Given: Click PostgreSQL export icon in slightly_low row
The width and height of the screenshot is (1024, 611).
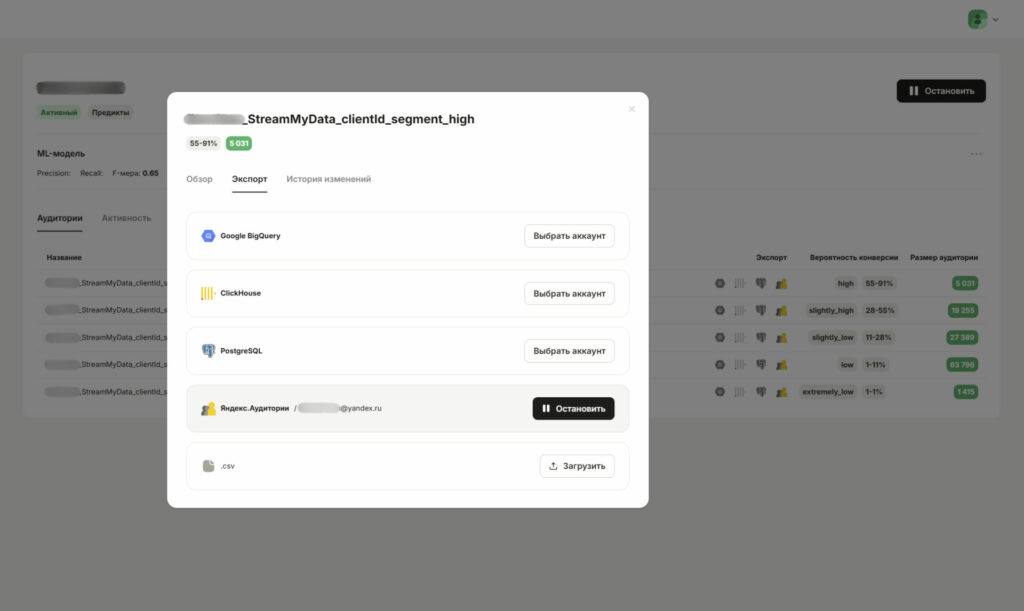Looking at the screenshot, I should click(x=761, y=337).
